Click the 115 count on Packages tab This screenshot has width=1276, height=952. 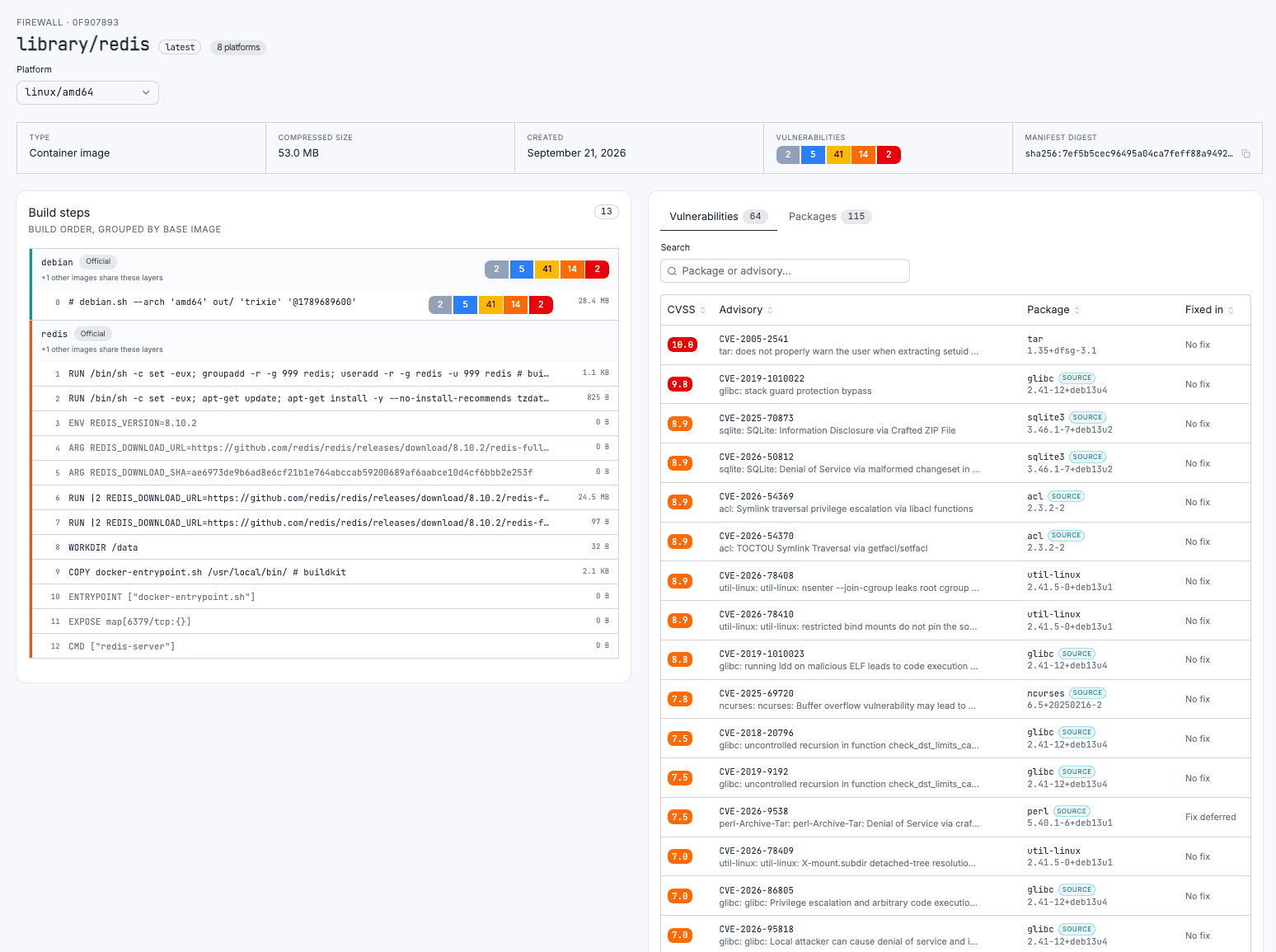pyautogui.click(x=856, y=217)
